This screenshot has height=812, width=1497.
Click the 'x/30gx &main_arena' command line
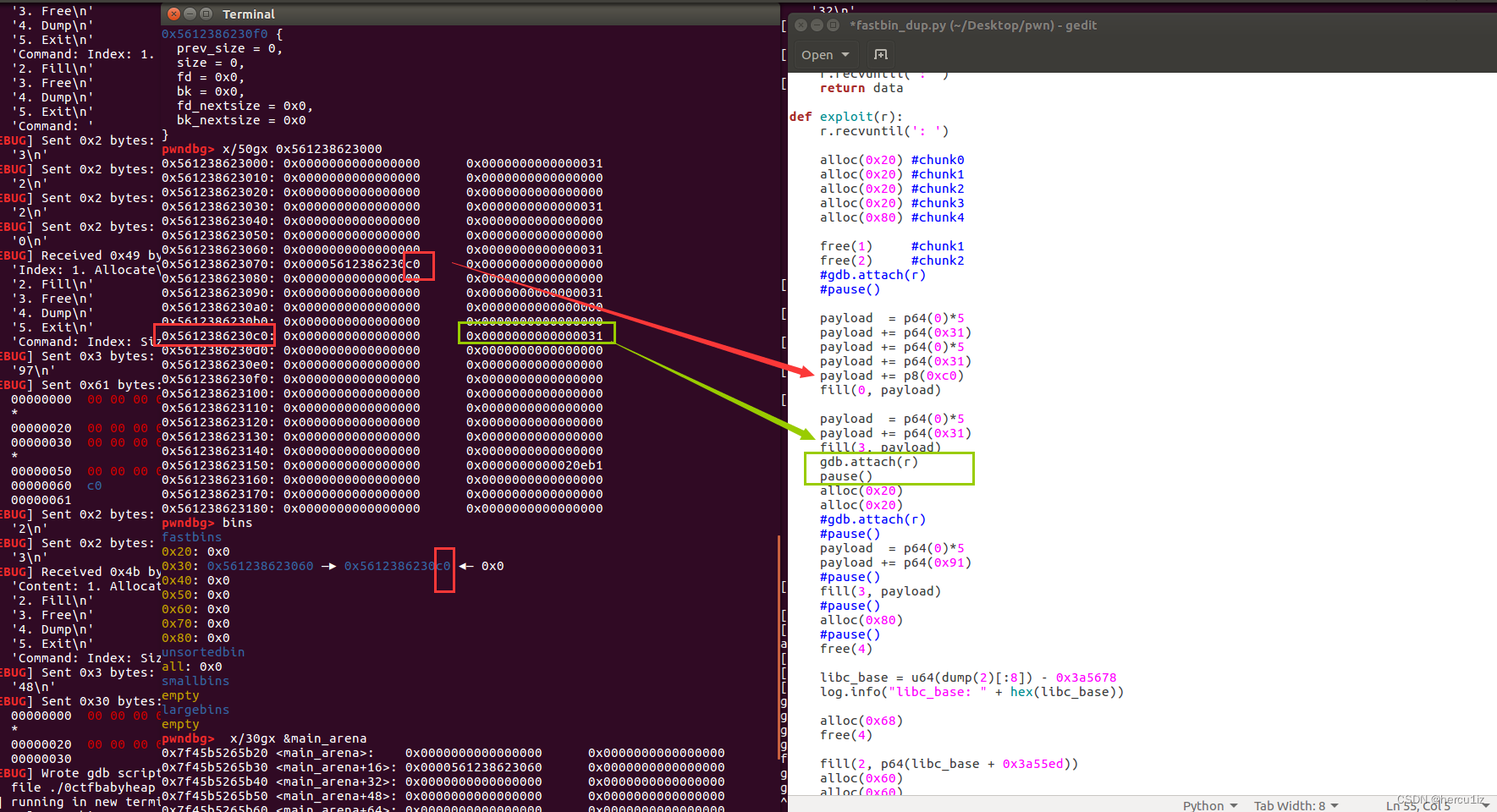(298, 738)
